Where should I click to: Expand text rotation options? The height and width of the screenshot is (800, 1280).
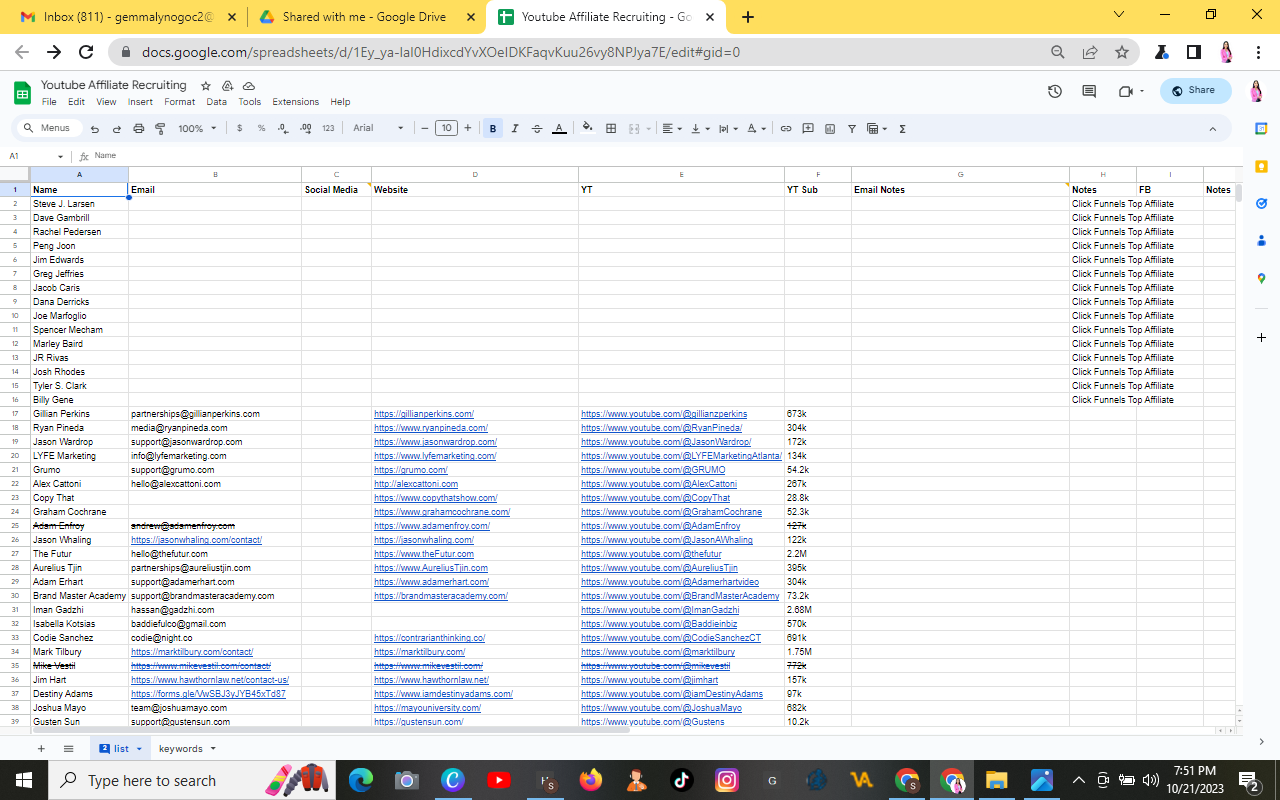tap(756, 128)
